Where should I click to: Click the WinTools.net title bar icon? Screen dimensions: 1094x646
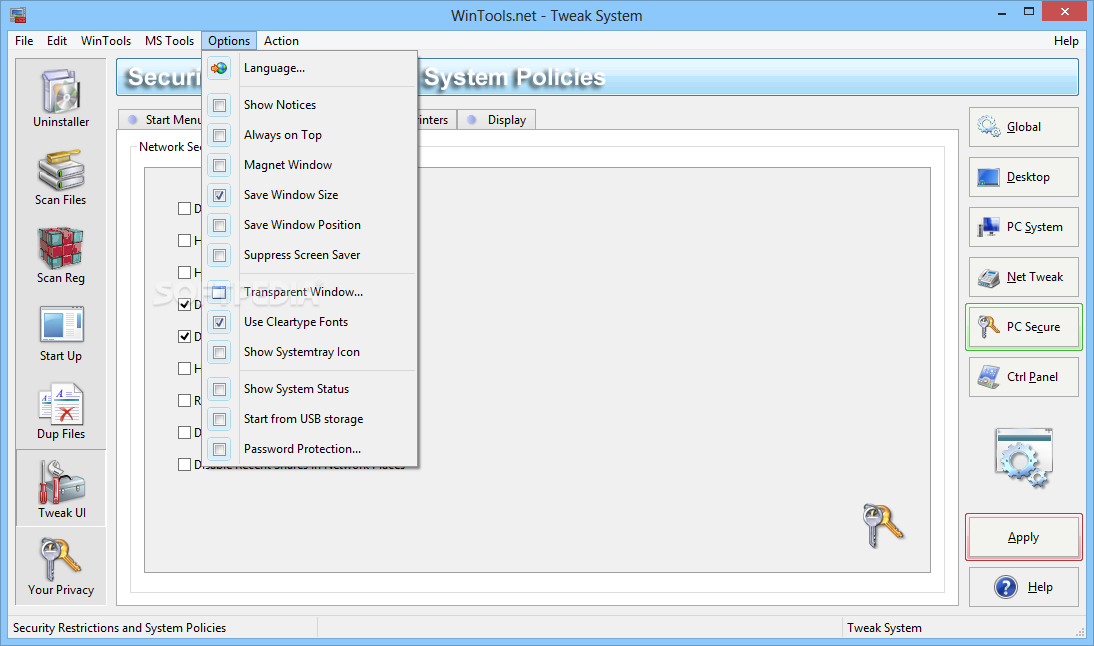coord(18,15)
